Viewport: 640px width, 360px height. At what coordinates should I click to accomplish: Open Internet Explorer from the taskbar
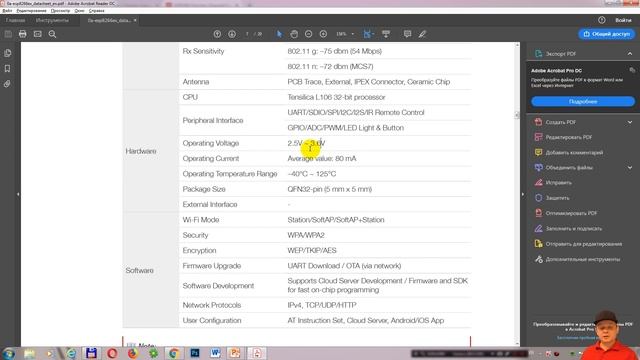(x=71, y=353)
